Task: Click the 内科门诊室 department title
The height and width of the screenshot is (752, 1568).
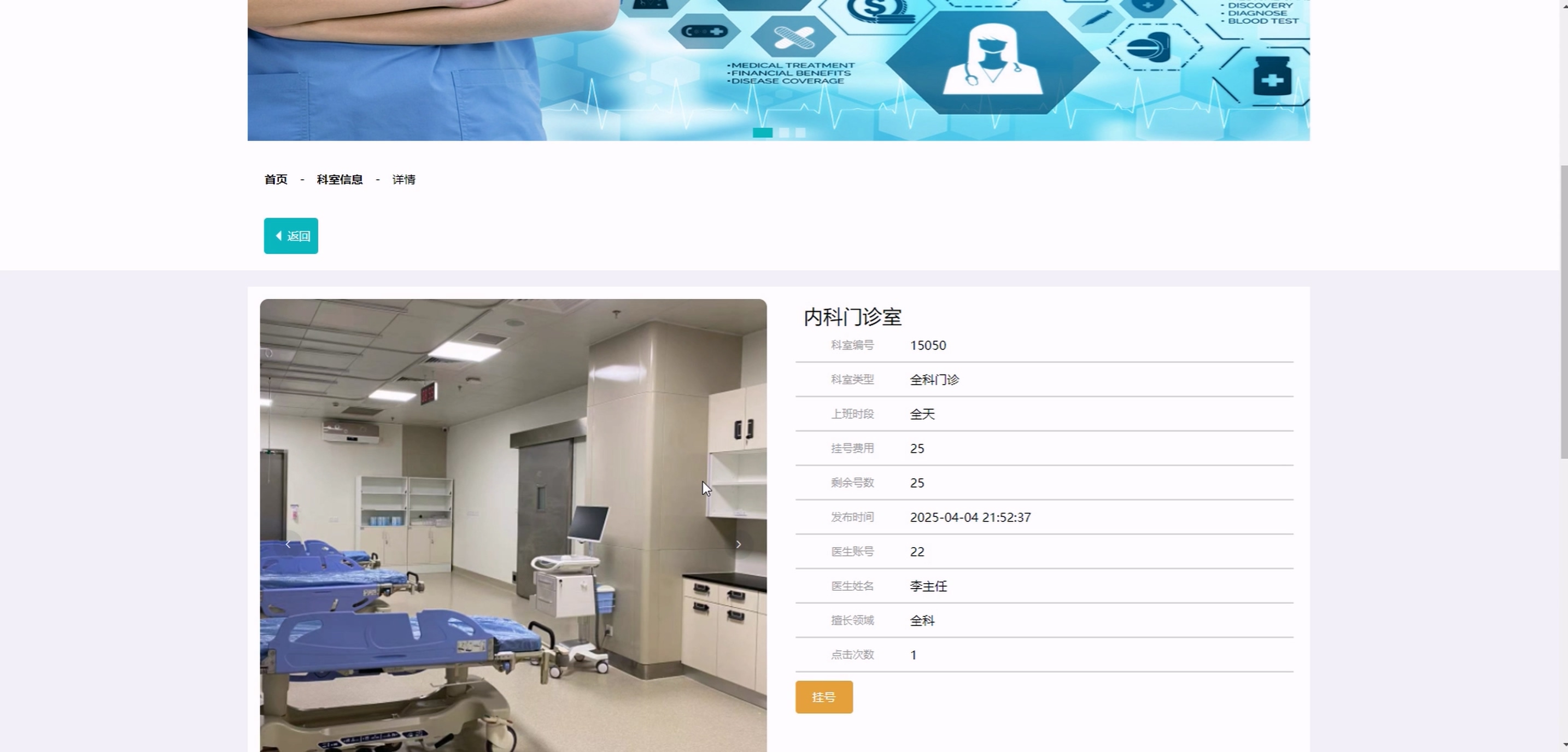Action: (x=852, y=317)
